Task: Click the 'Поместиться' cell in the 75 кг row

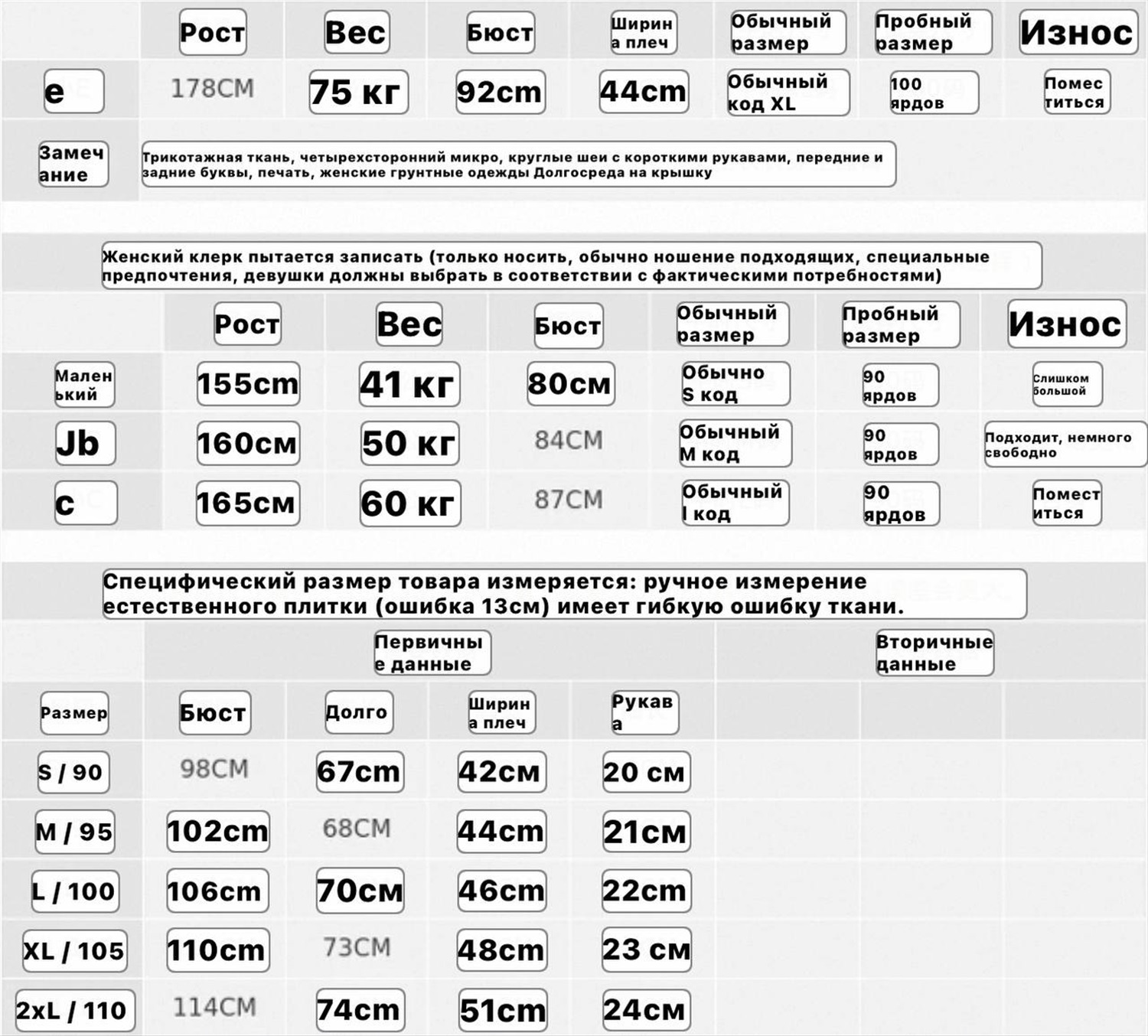Action: pos(1077,92)
